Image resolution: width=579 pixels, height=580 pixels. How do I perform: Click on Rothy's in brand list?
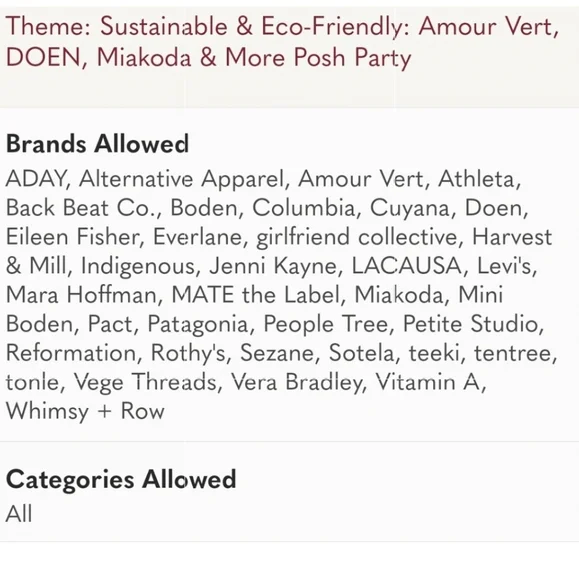pos(188,353)
